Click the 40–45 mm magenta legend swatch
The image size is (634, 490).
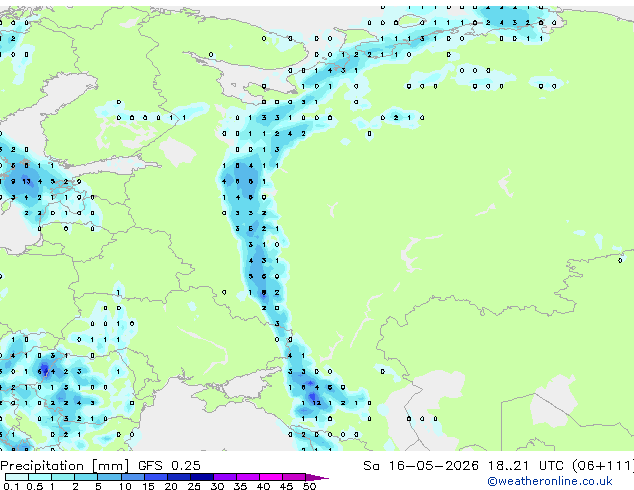pos(271,477)
